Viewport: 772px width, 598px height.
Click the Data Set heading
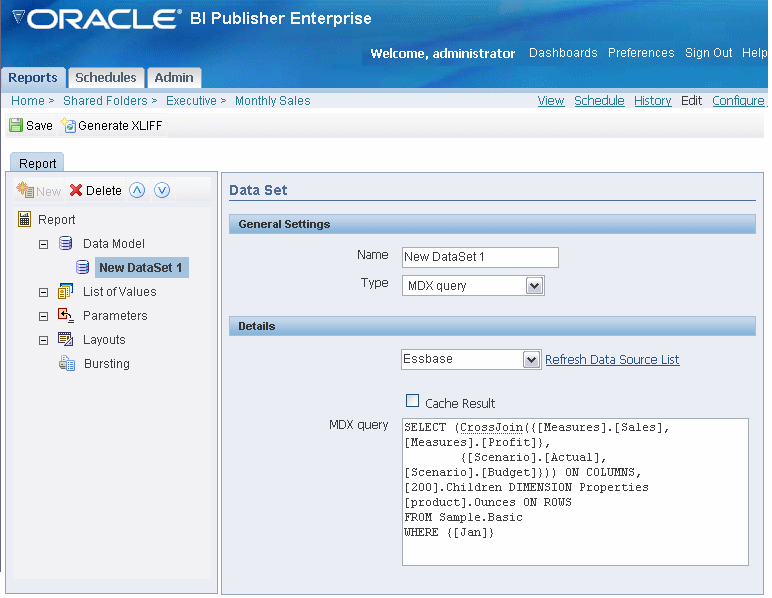pyautogui.click(x=258, y=190)
